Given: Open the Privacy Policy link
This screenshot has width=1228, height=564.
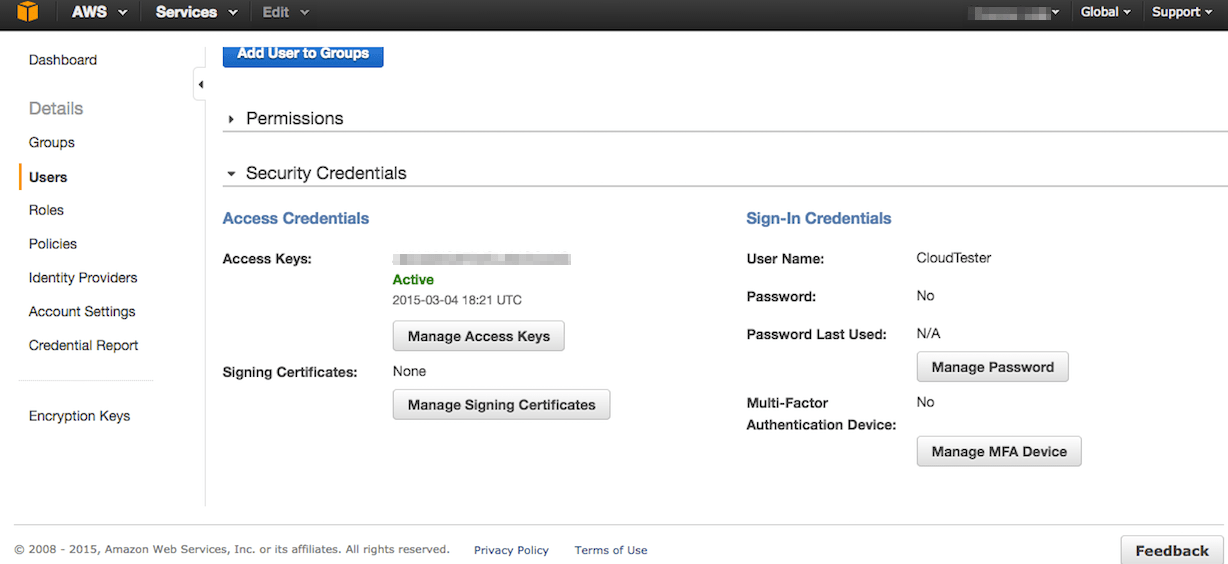Looking at the screenshot, I should click(511, 550).
